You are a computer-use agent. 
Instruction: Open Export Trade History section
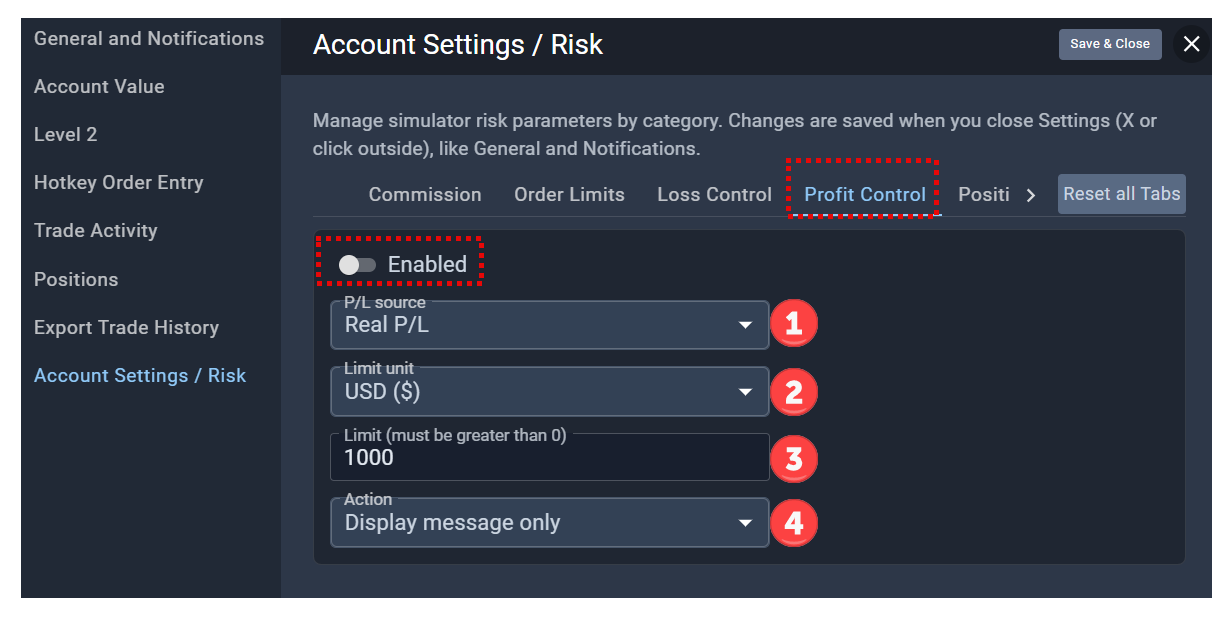(x=126, y=327)
